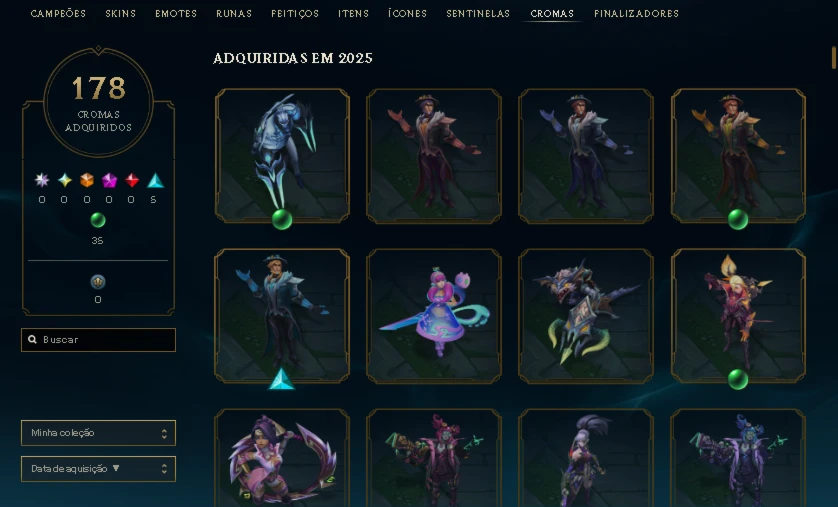Switch to the Skins tab
Screen dimensions: 838x507
click(120, 13)
